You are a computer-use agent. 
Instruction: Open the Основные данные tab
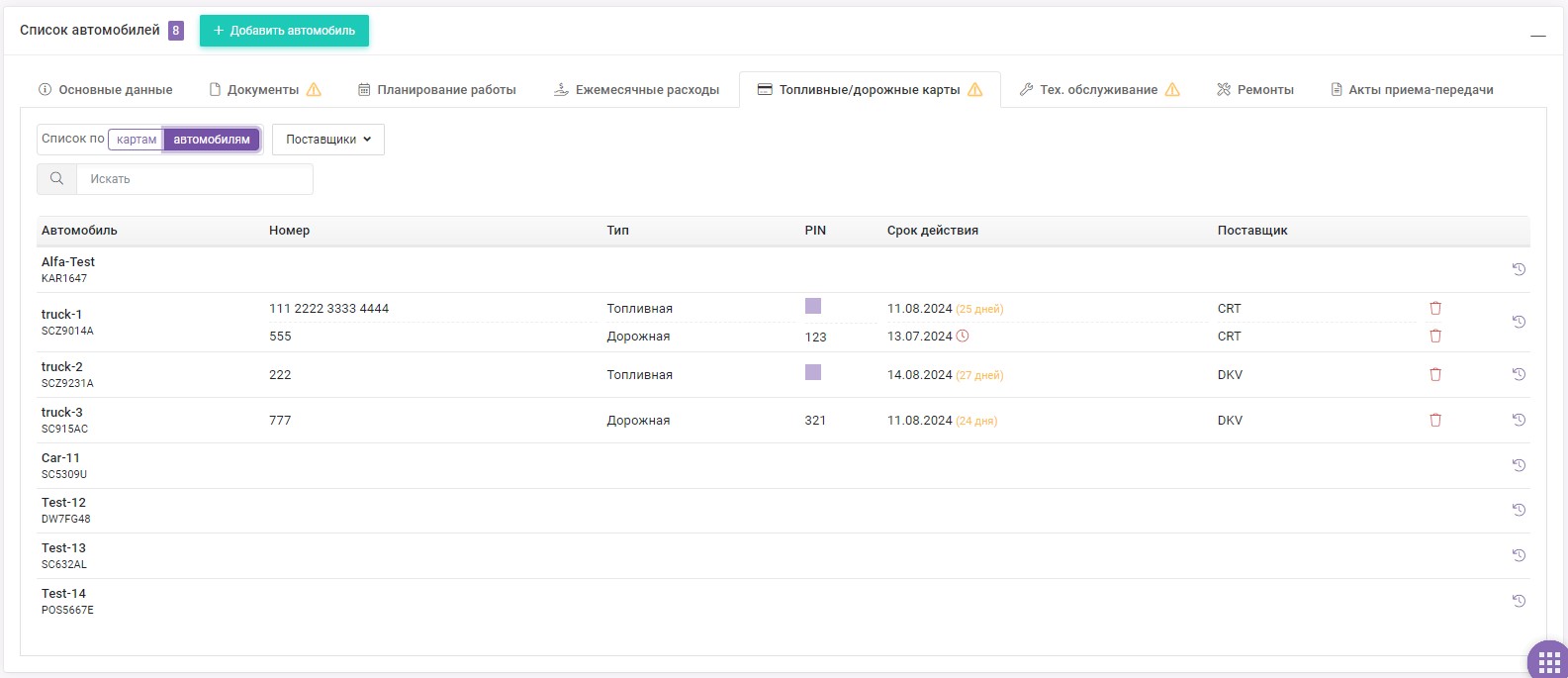coord(105,89)
